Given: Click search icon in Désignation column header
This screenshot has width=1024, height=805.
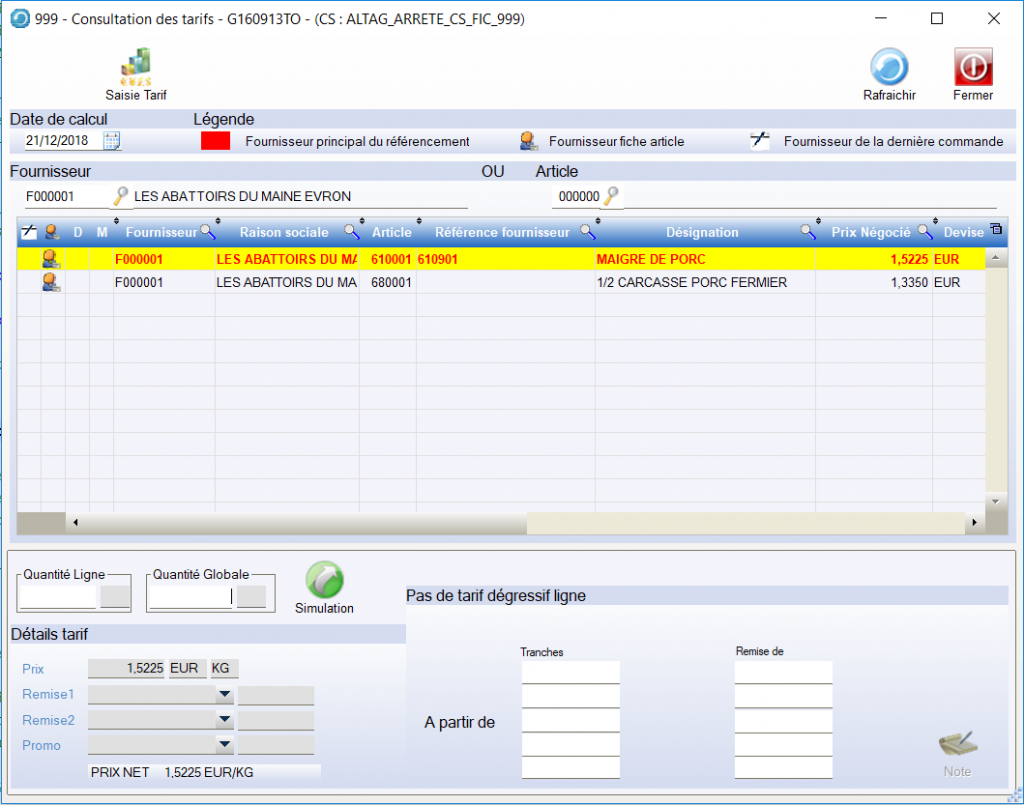Looking at the screenshot, I should [808, 232].
